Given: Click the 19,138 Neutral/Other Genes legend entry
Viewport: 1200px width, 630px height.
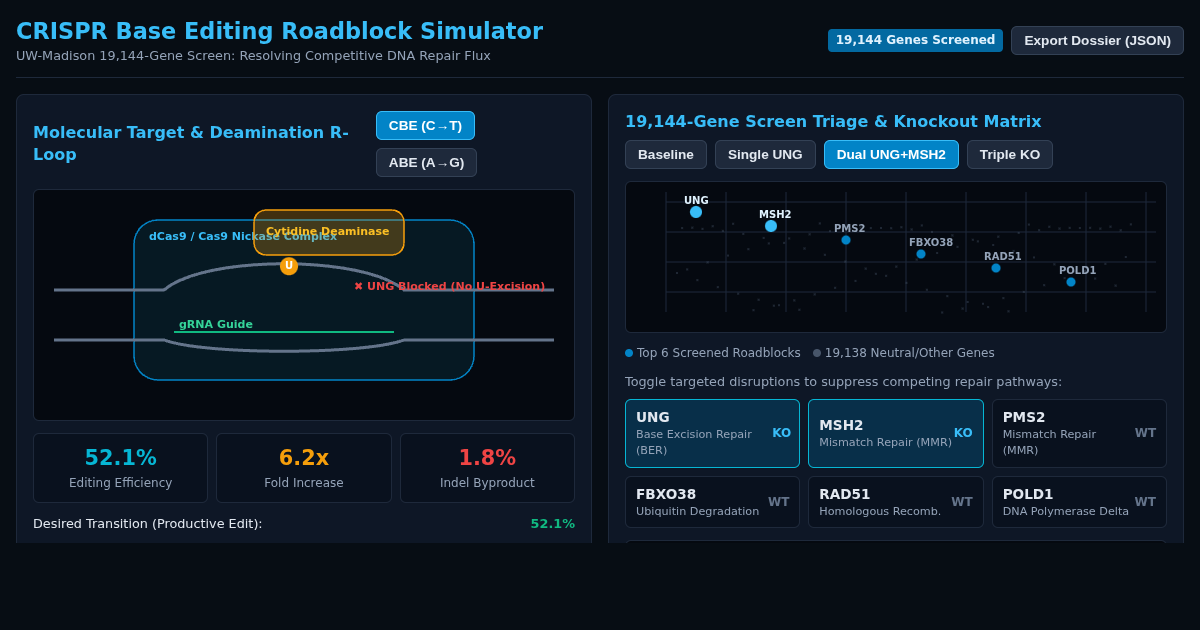Looking at the screenshot, I should click(x=904, y=353).
